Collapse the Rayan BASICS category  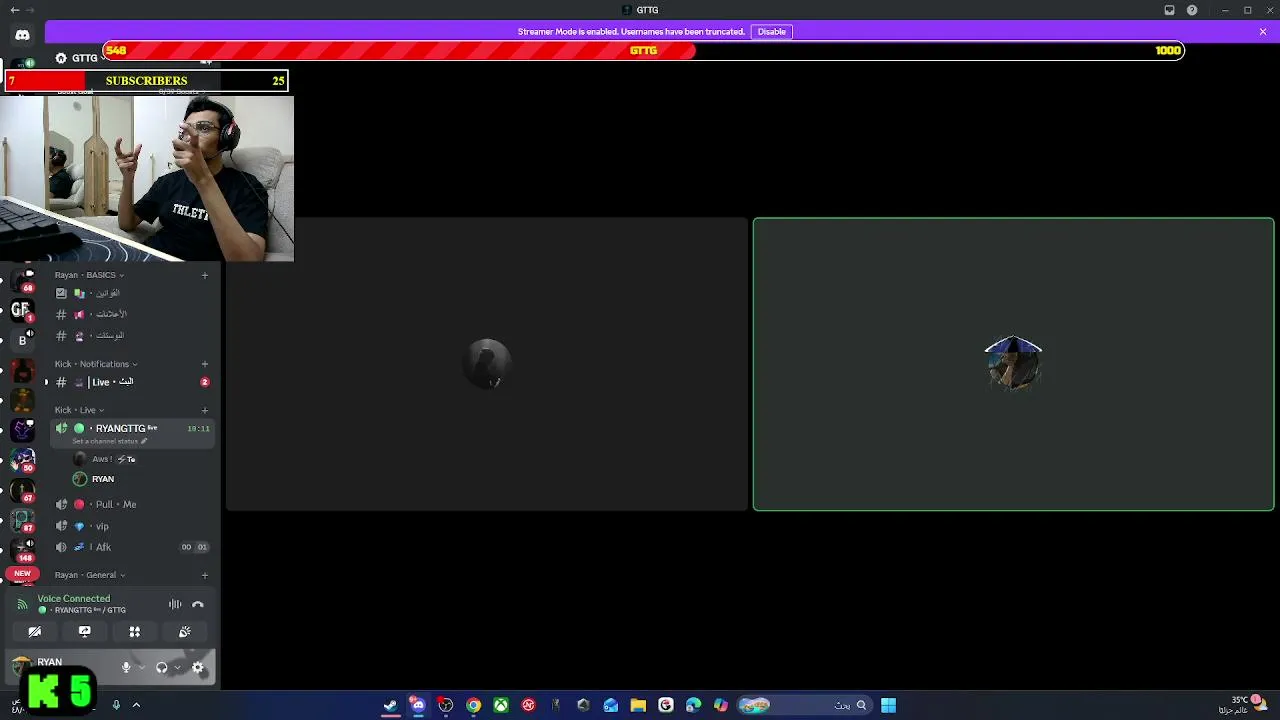coord(89,275)
